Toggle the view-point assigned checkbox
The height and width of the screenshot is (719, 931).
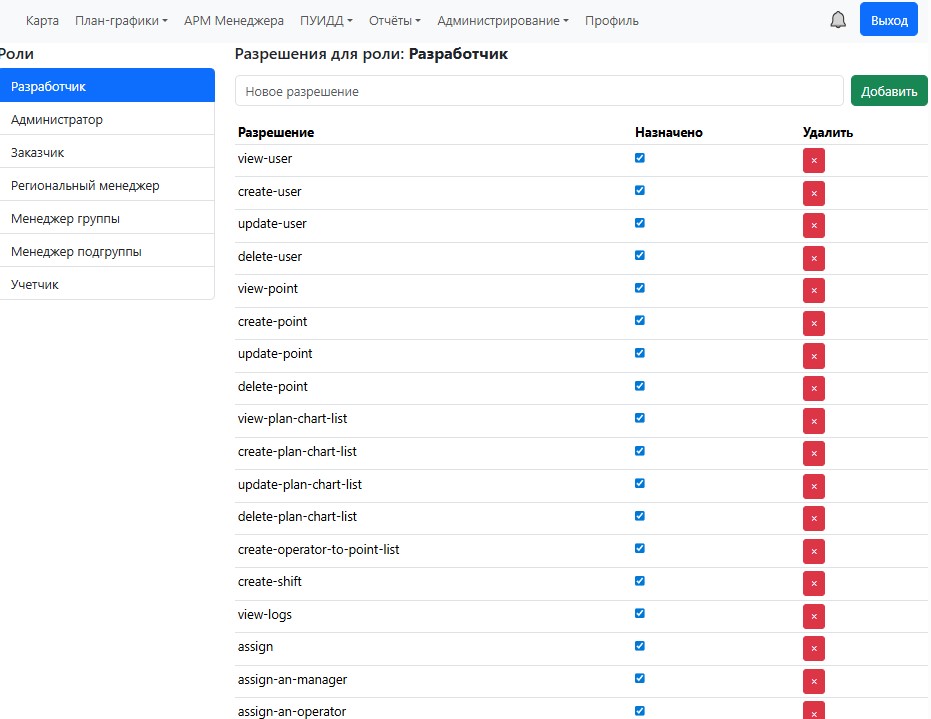click(640, 288)
